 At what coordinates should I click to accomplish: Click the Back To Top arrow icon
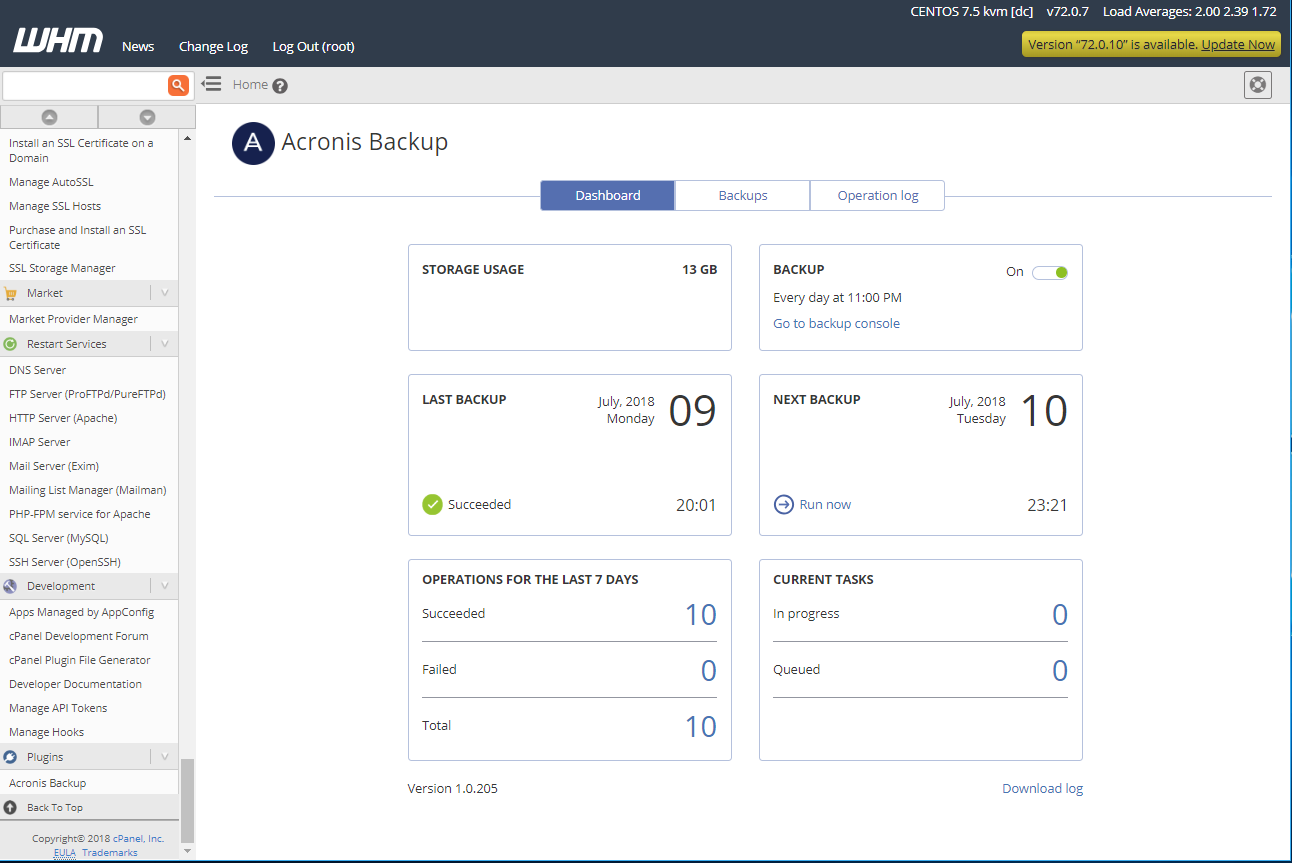click(x=11, y=807)
